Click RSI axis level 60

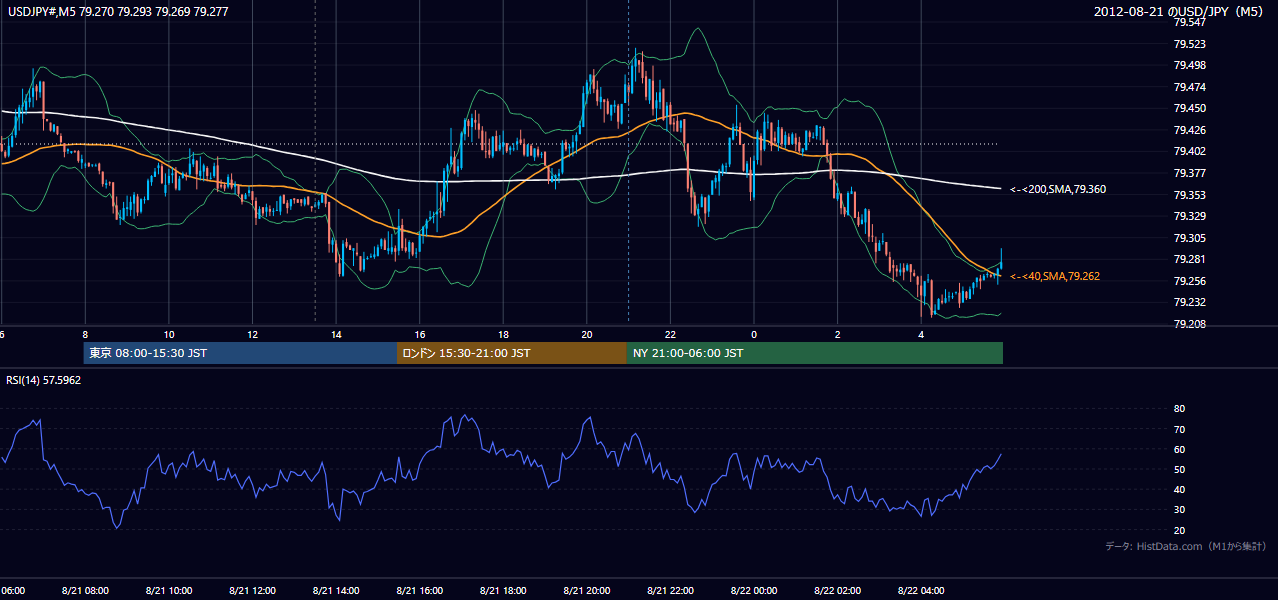[x=1179, y=449]
